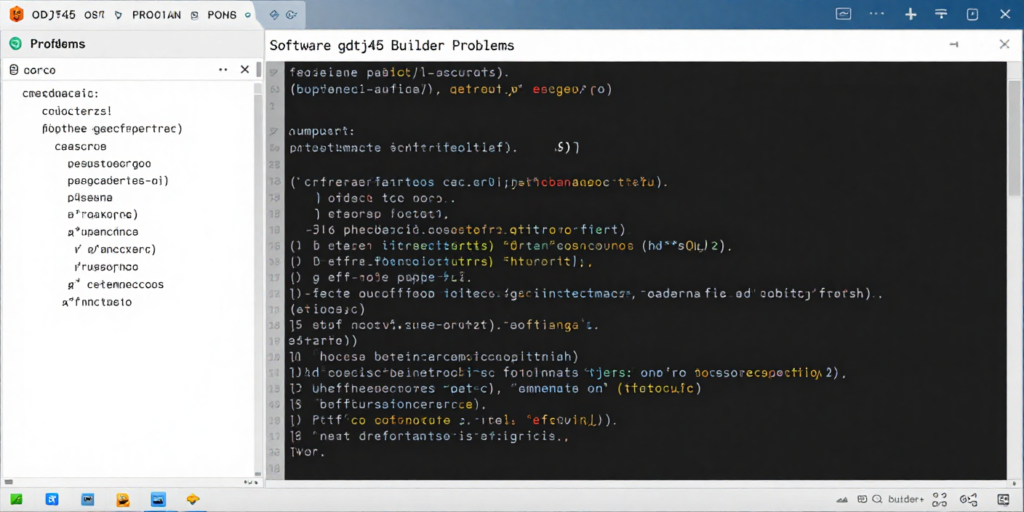Click the four-circles icon right of 'butder+'
This screenshot has width=1024, height=512.
940,500
